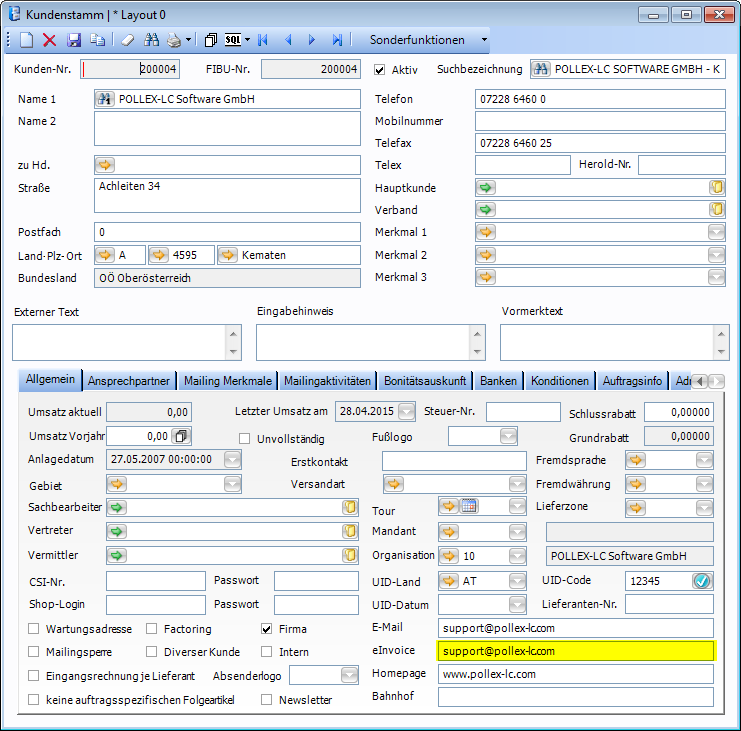Save the customer record with floppy icon

[x=73, y=40]
